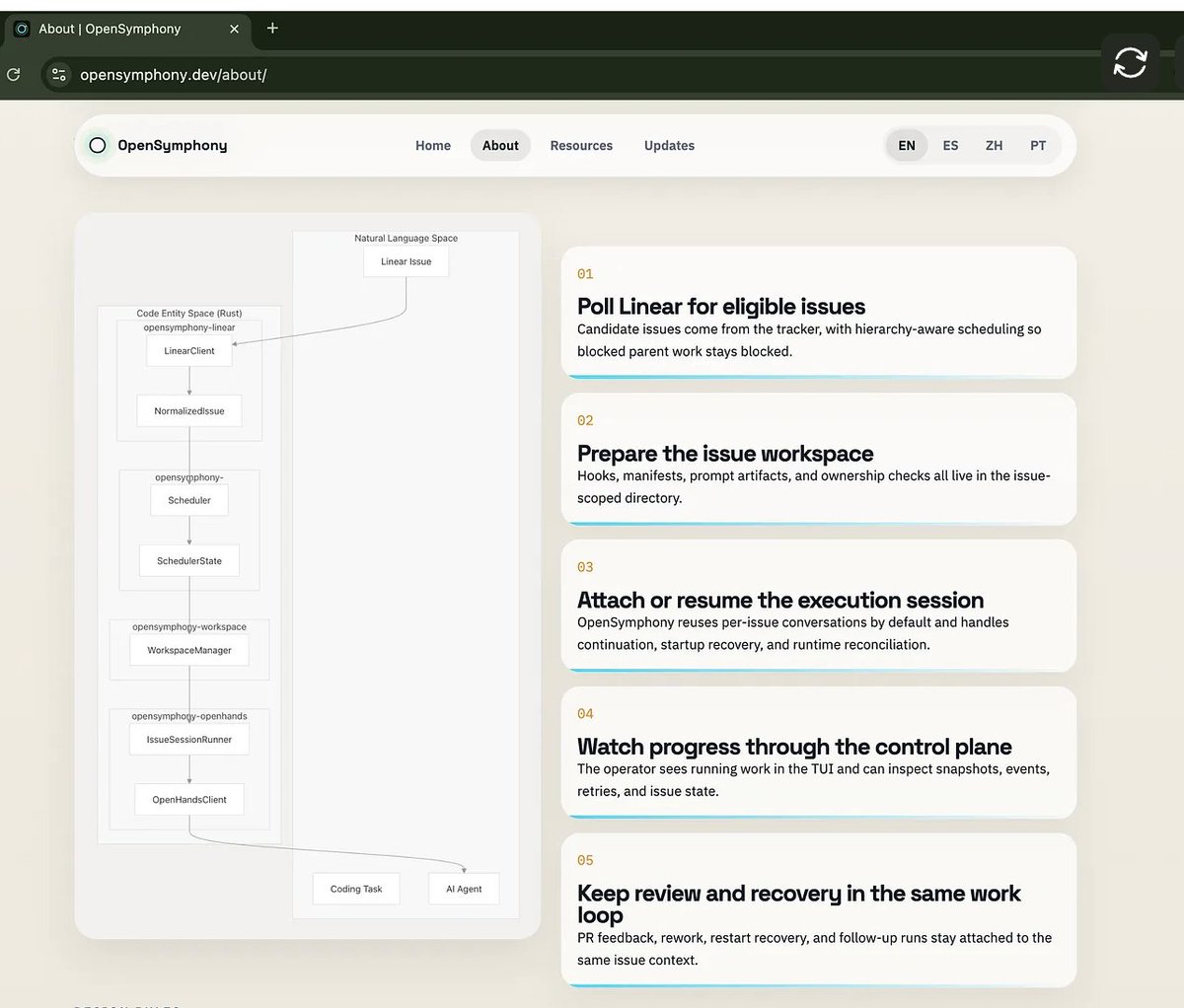Click heading Watch progress through the control plane
The width and height of the screenshot is (1184, 1008).
(x=794, y=747)
